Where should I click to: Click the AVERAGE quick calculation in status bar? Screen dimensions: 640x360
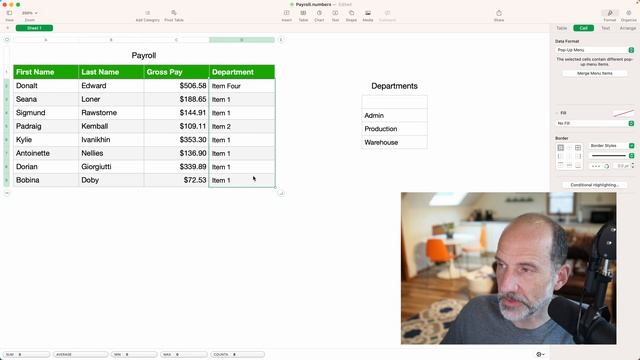(80, 354)
